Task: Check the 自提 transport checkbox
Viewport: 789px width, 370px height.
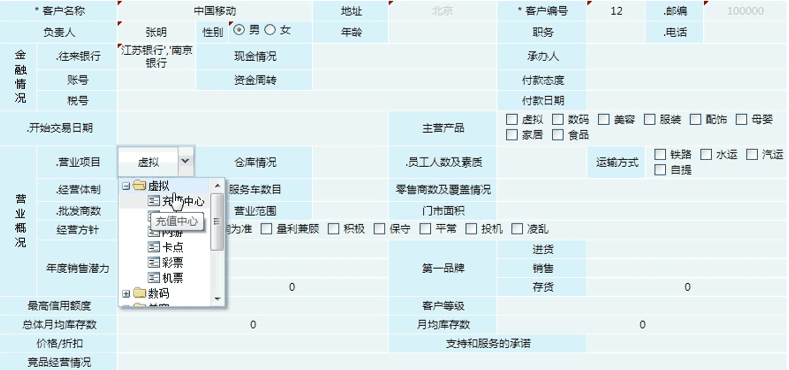Action: [x=660, y=170]
